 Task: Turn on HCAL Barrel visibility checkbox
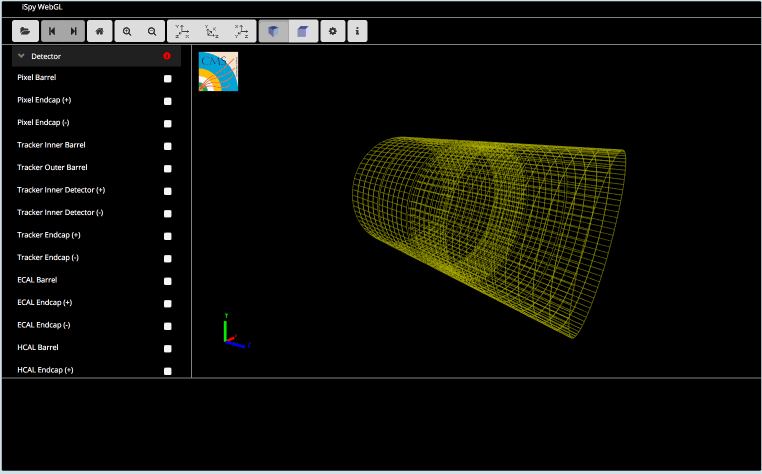(168, 349)
